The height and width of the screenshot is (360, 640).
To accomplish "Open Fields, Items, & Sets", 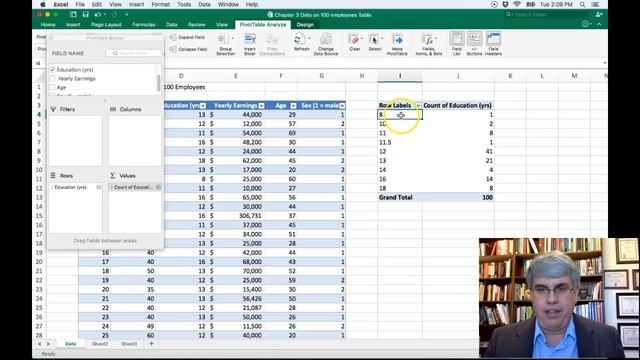I will click(429, 44).
